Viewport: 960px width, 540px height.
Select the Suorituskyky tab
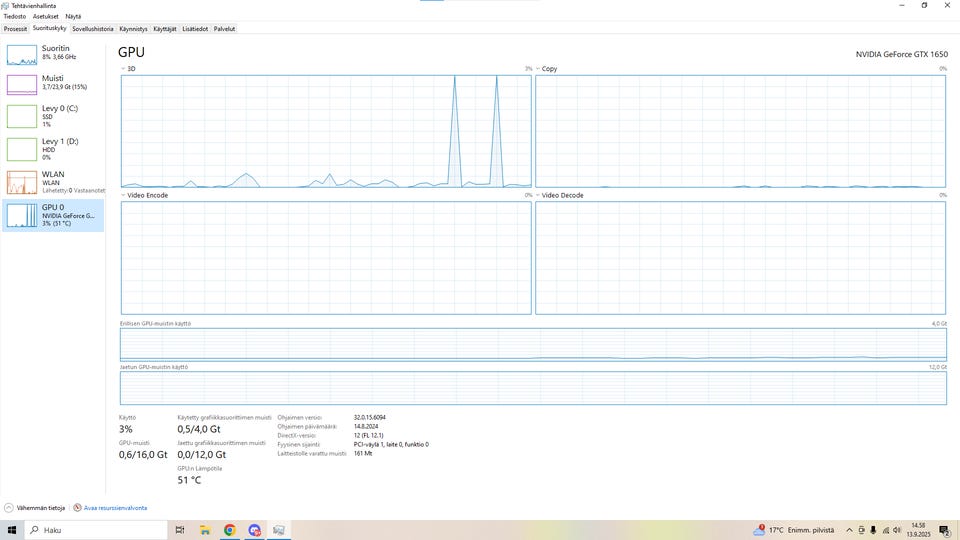(49, 28)
